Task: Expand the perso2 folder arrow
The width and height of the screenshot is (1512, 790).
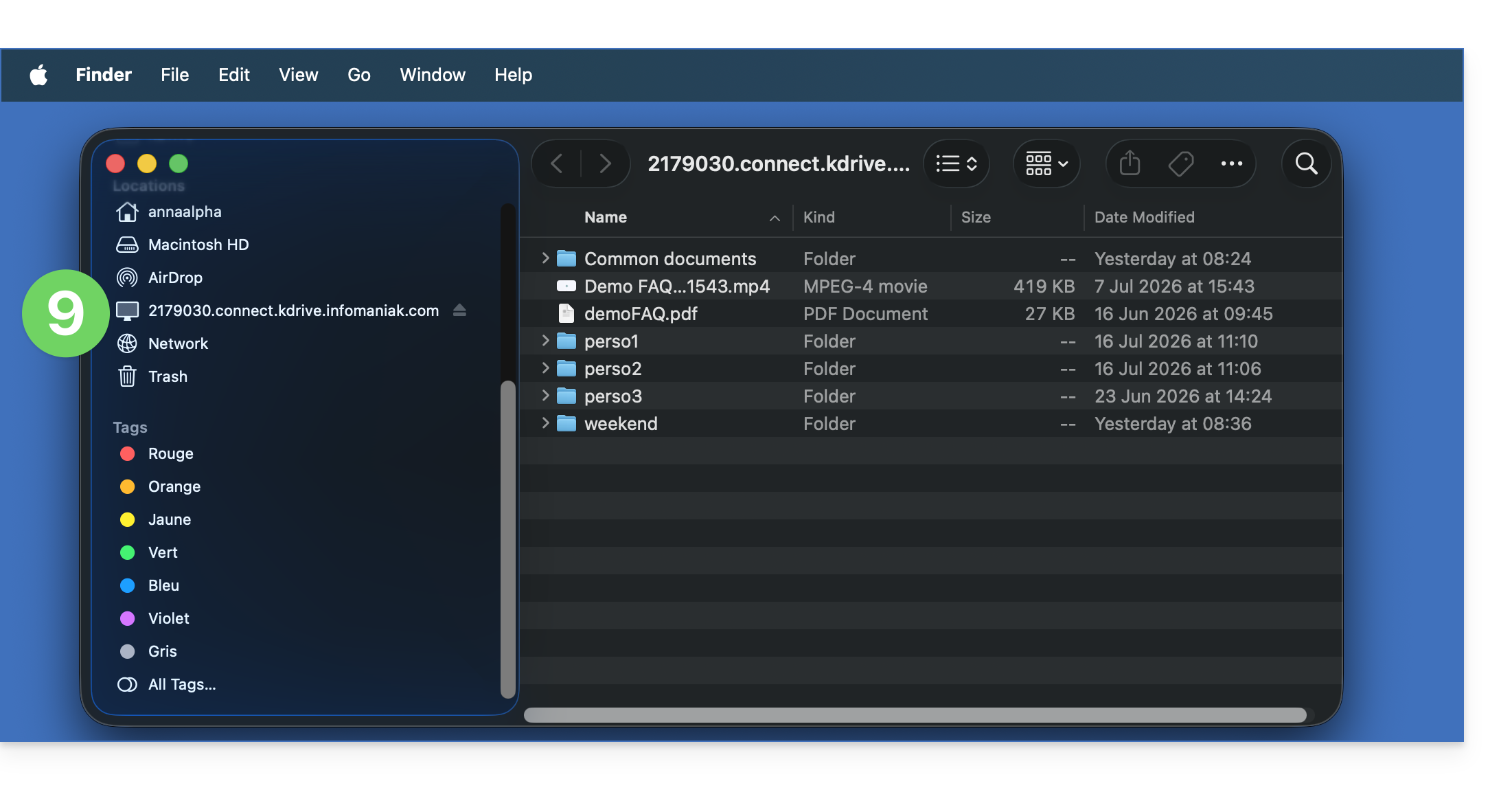Action: 545,368
